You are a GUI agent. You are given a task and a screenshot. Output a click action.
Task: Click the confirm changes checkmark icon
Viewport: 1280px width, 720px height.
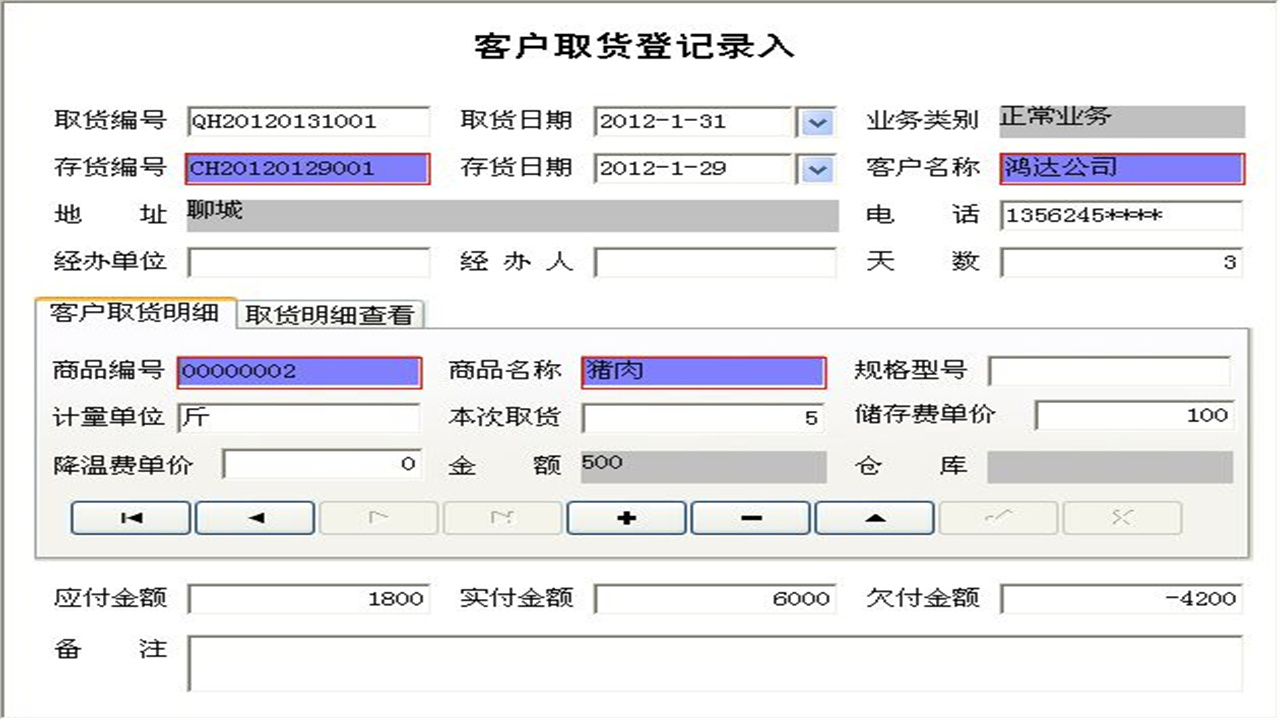tap(998, 517)
